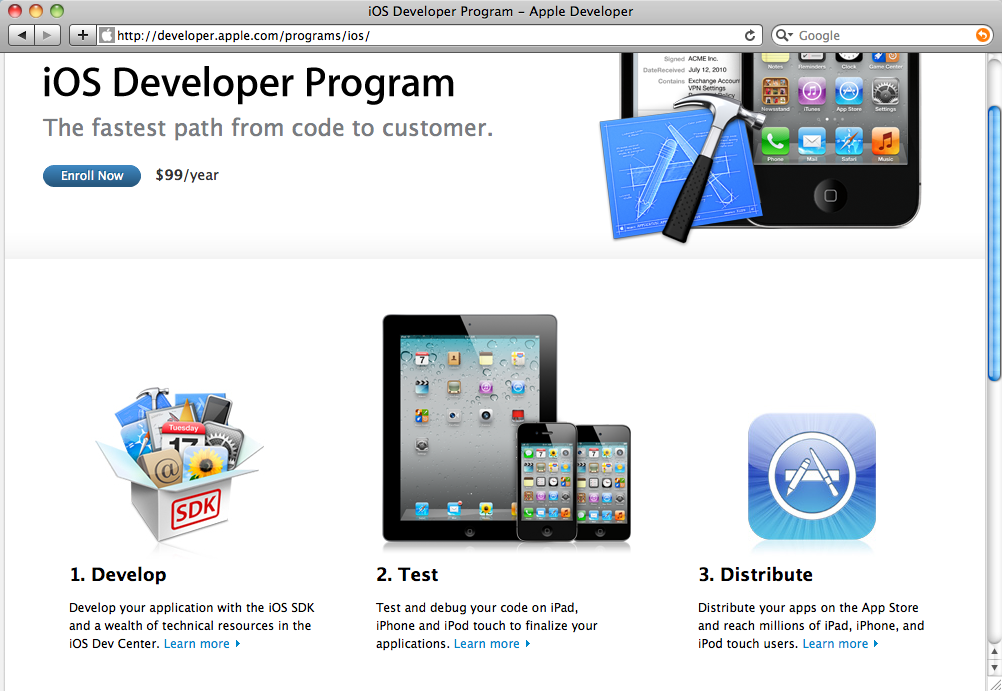Click the iPad and iPhone devices image
The height and width of the screenshot is (691, 1002).
pyautogui.click(x=506, y=428)
